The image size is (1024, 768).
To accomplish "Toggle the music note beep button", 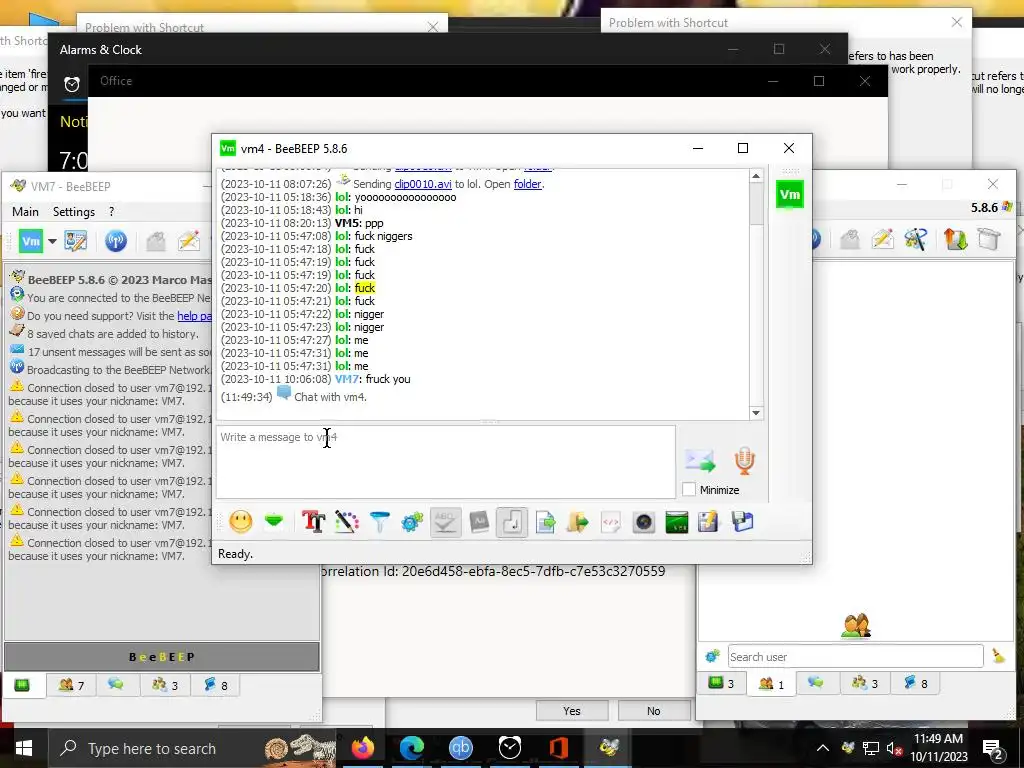I will (x=512, y=522).
